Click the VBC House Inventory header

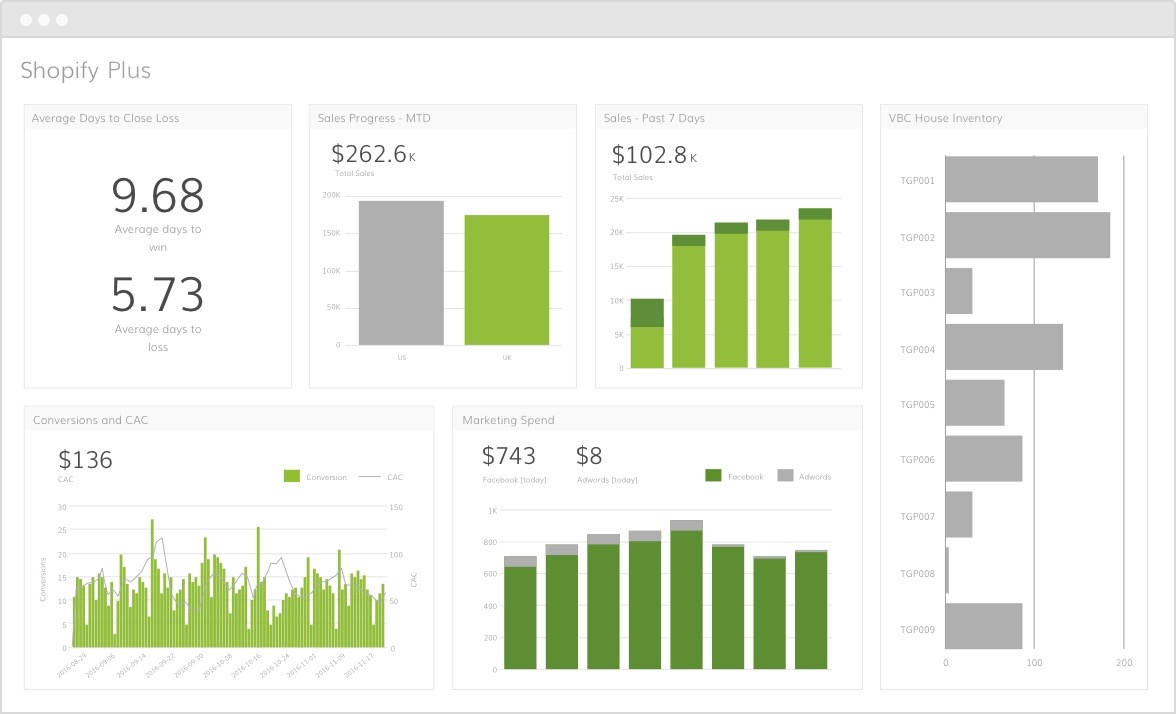[945, 118]
